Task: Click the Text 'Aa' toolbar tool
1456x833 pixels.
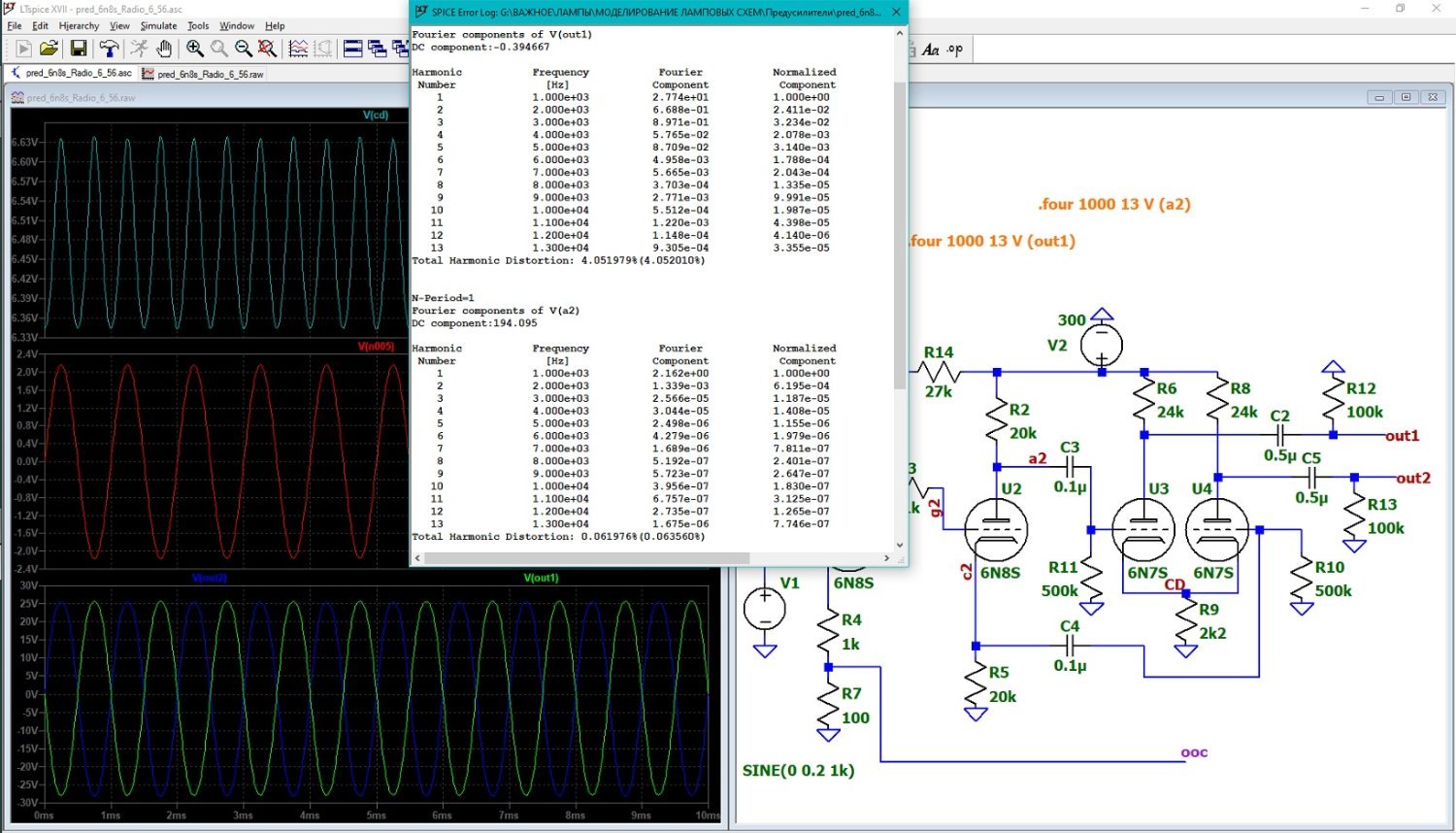Action: (x=931, y=50)
